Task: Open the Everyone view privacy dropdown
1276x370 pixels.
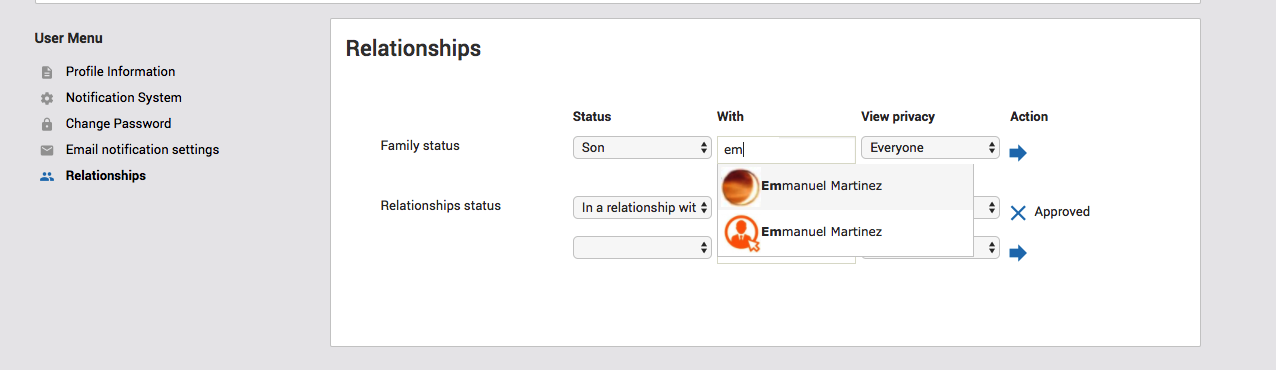Action: (930, 148)
